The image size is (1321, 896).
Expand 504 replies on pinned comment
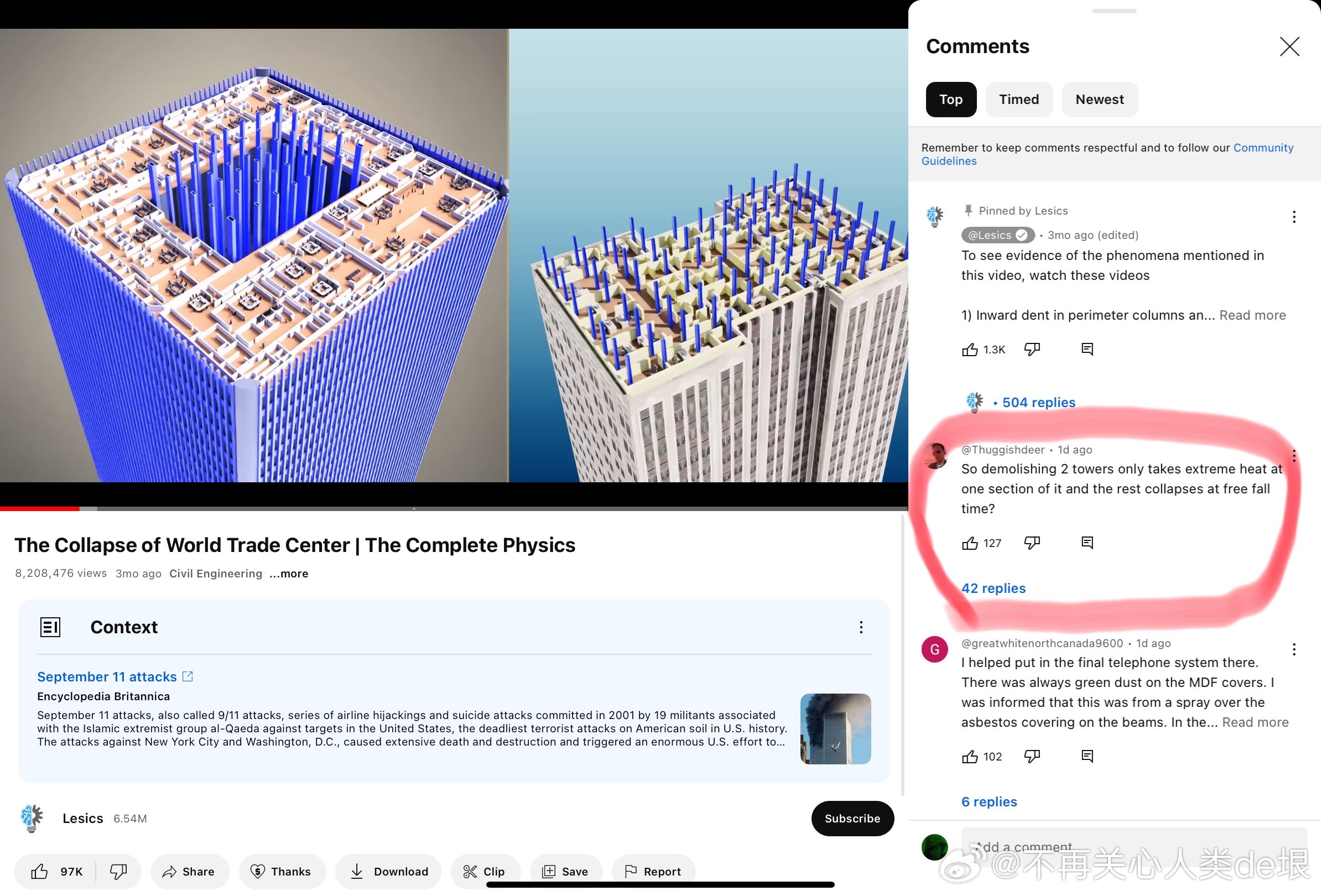(1038, 402)
